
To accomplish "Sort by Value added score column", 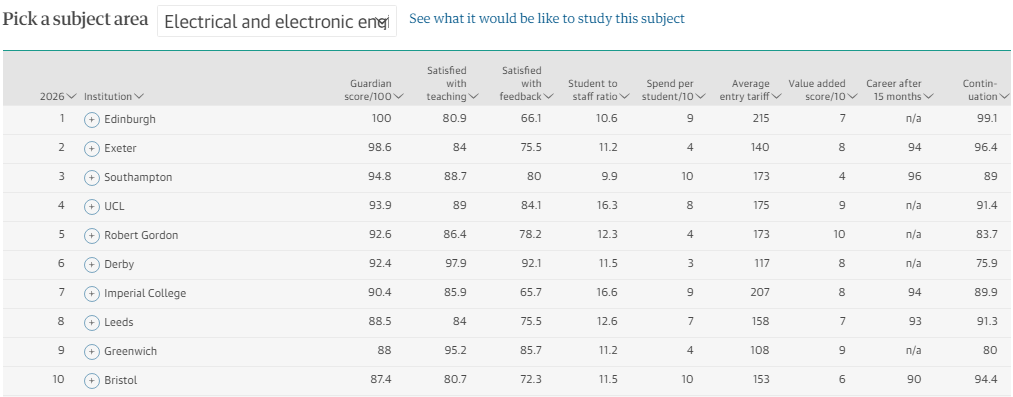I will 823,90.
